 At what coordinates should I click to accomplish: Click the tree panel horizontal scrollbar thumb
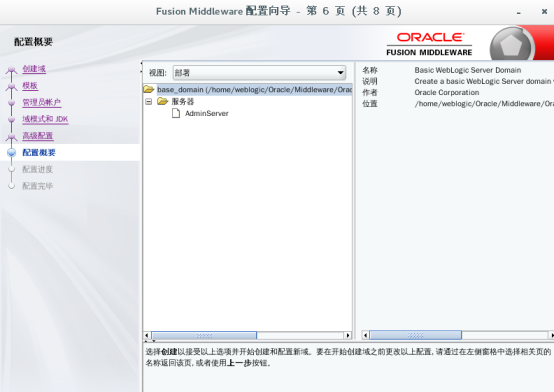[x=204, y=335]
